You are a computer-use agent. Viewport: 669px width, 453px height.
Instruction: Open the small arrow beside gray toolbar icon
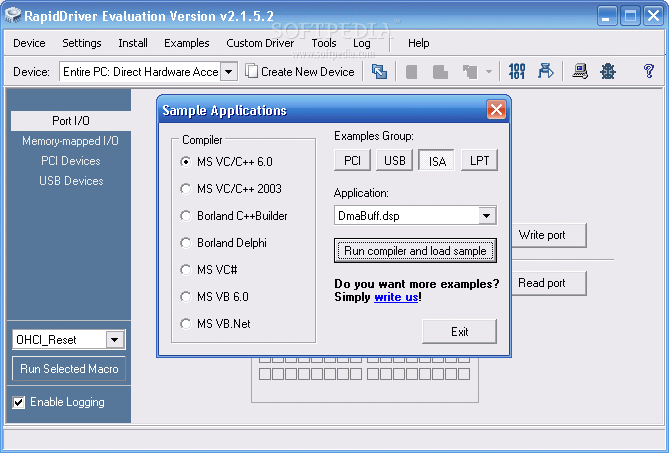tap(489, 72)
